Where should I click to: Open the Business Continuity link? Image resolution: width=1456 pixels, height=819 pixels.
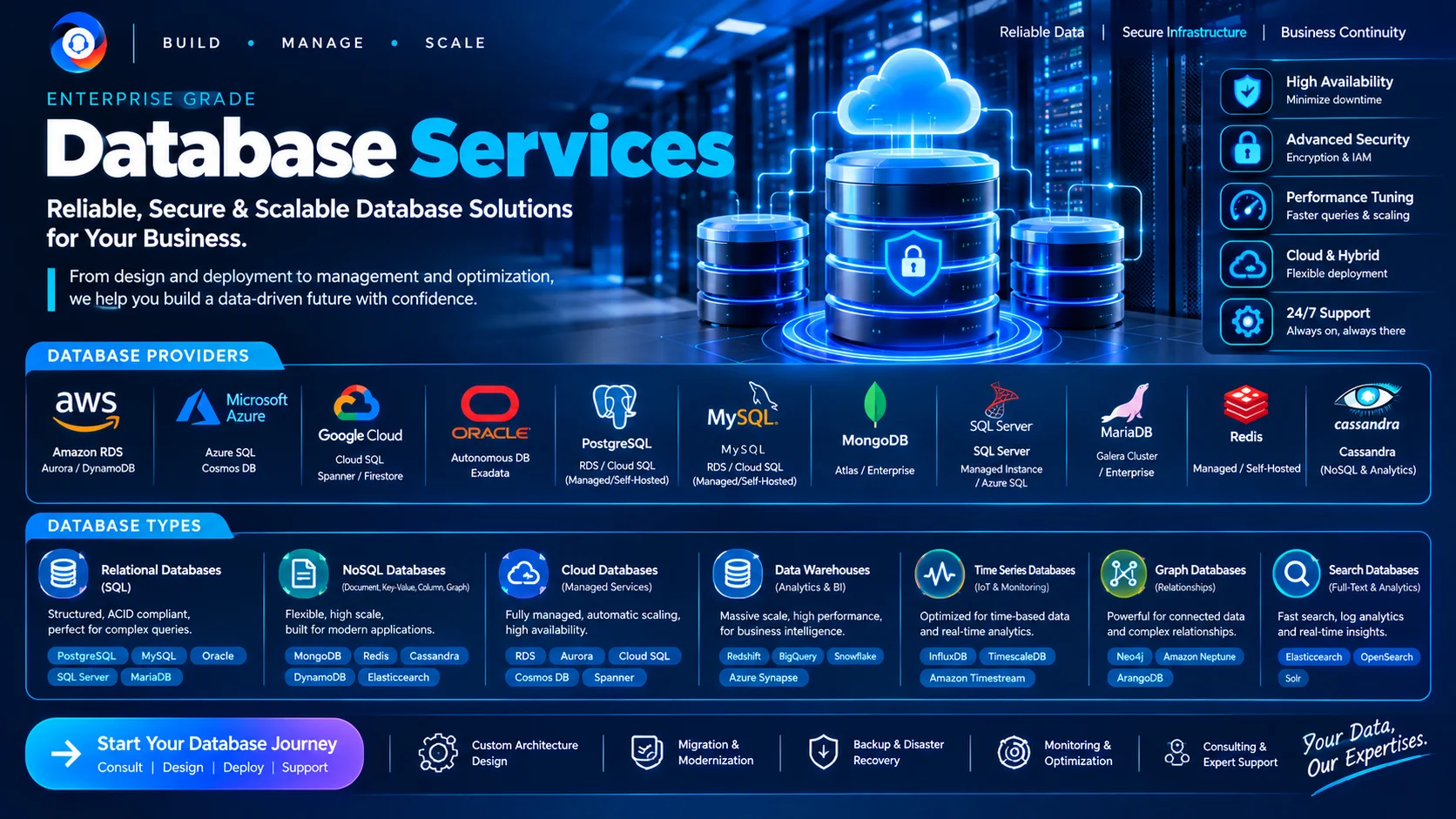tap(1343, 32)
